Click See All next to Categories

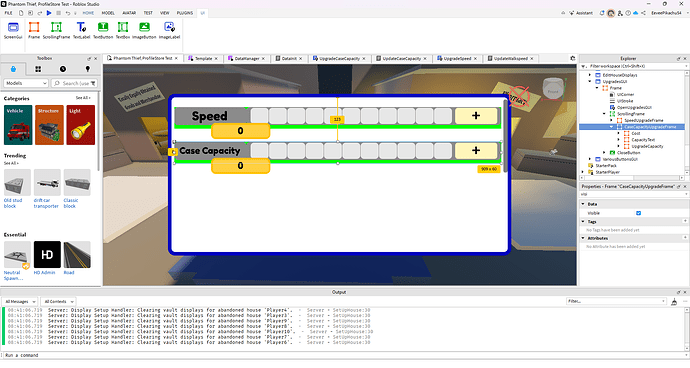(83, 98)
